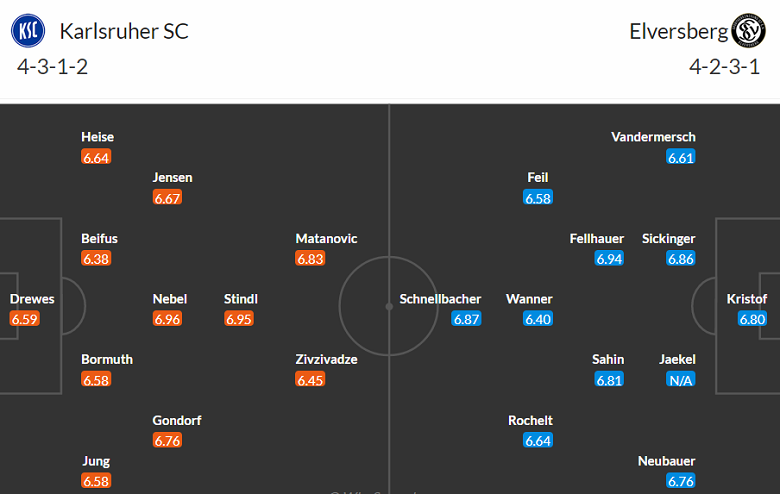
Task: Click goalkeeper Drewes on the pitch
Action: (x=32, y=299)
